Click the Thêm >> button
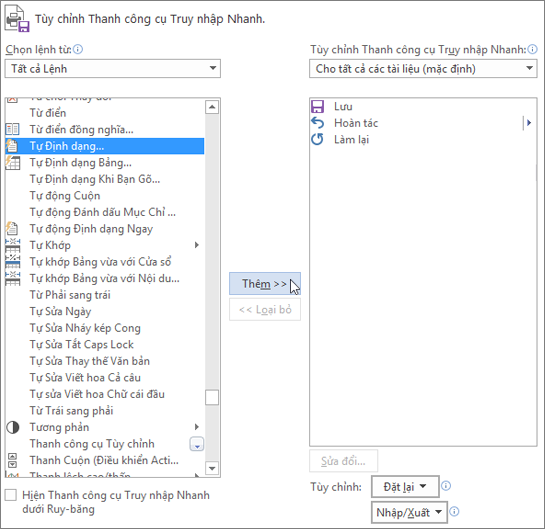This screenshot has width=545, height=529. (265, 284)
